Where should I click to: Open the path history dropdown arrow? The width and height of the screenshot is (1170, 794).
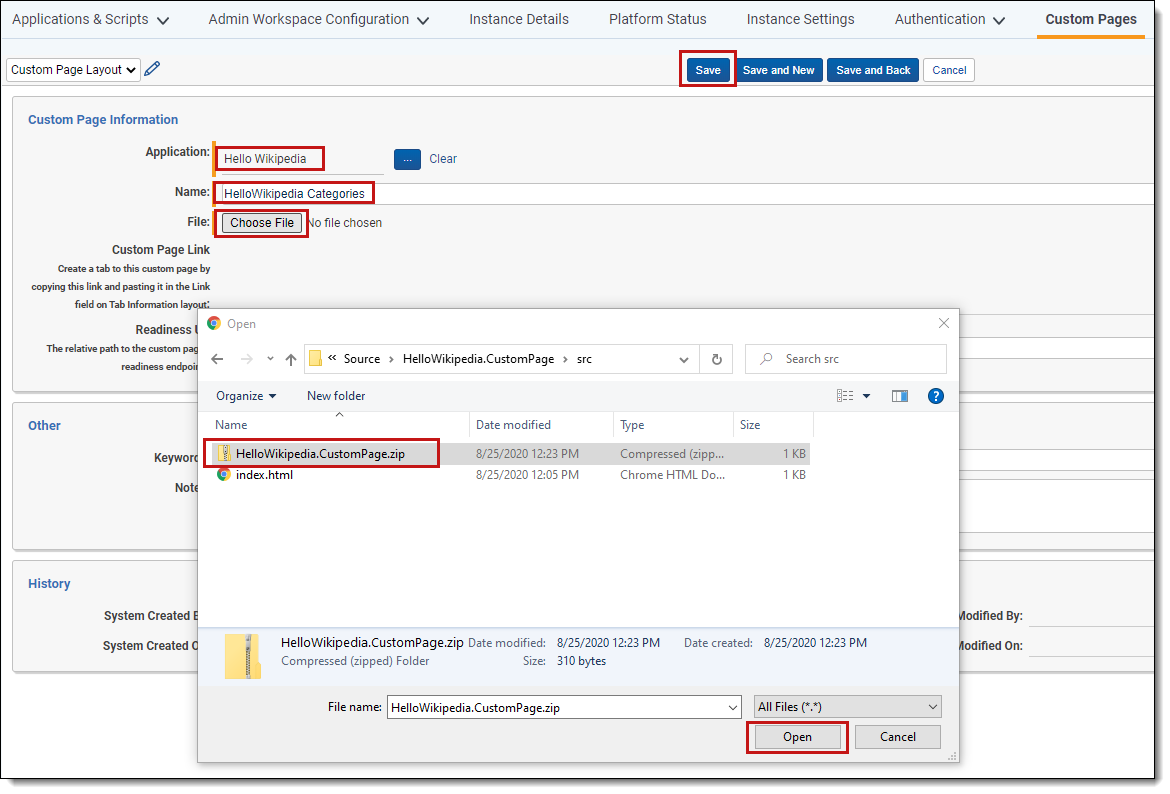coord(683,360)
